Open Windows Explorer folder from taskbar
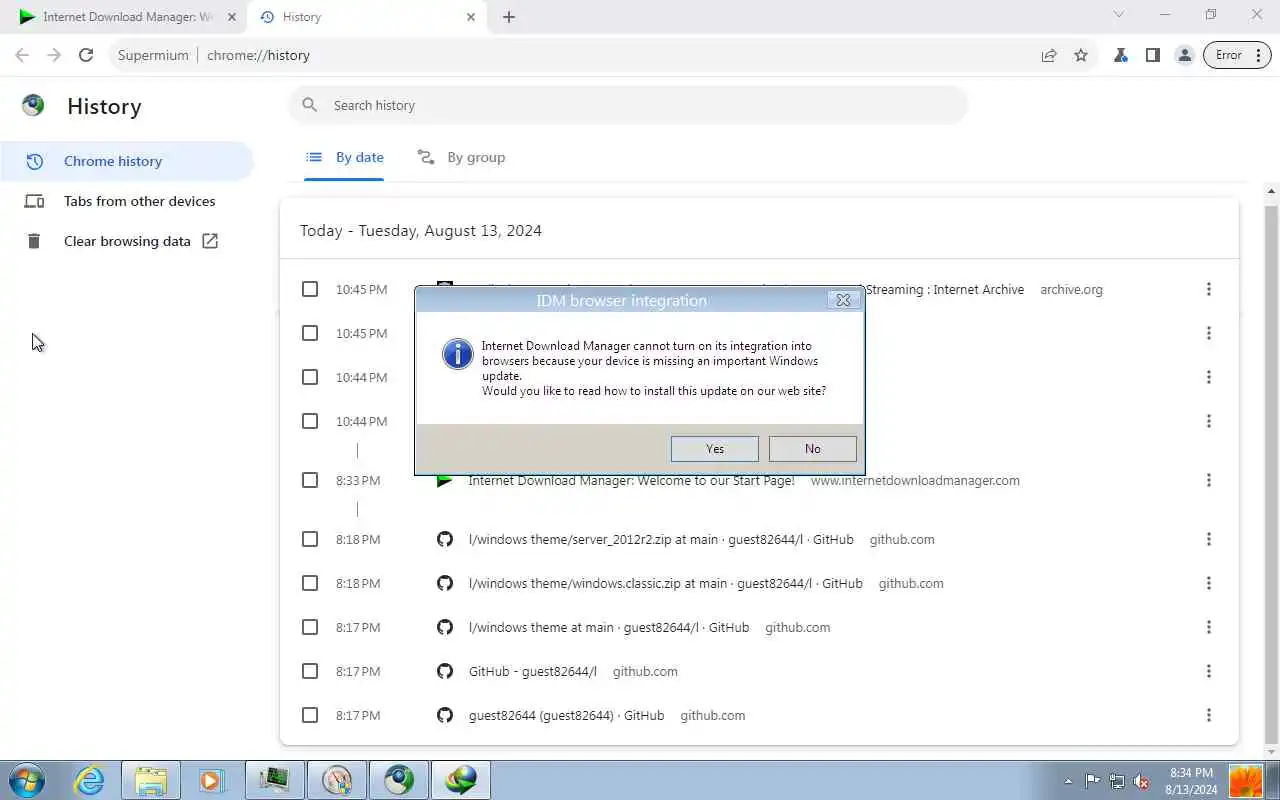Screen dimensions: 1280x800 coord(151,780)
